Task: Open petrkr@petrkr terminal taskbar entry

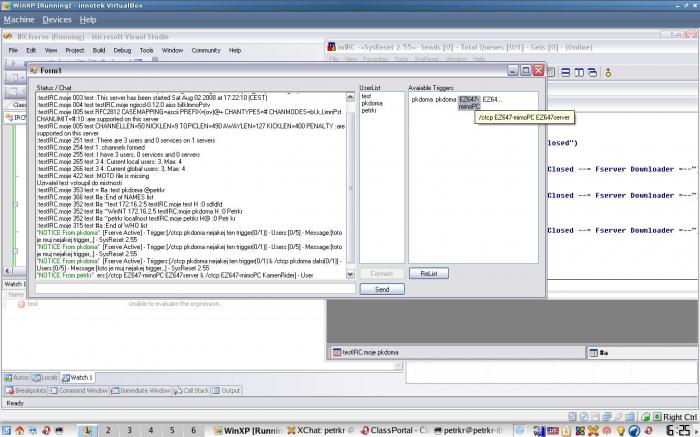Action: point(468,431)
